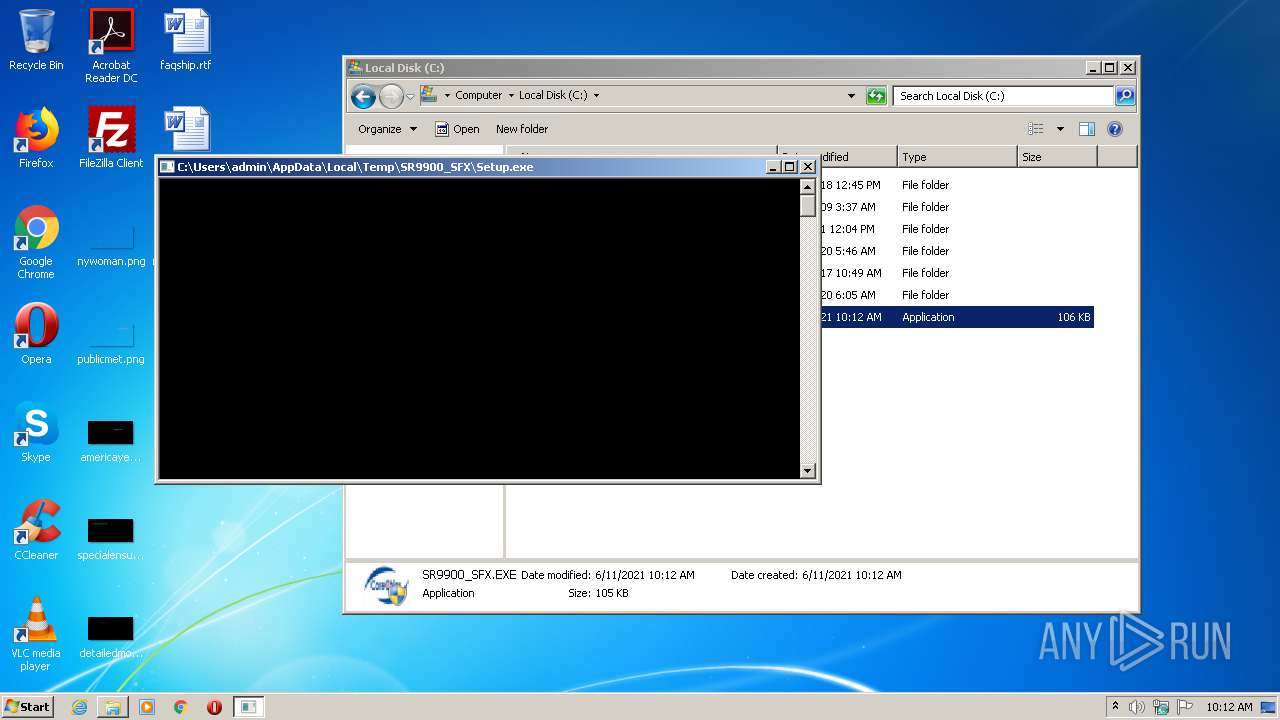Click console window scroll up arrow
The height and width of the screenshot is (720, 1280).
click(x=808, y=187)
